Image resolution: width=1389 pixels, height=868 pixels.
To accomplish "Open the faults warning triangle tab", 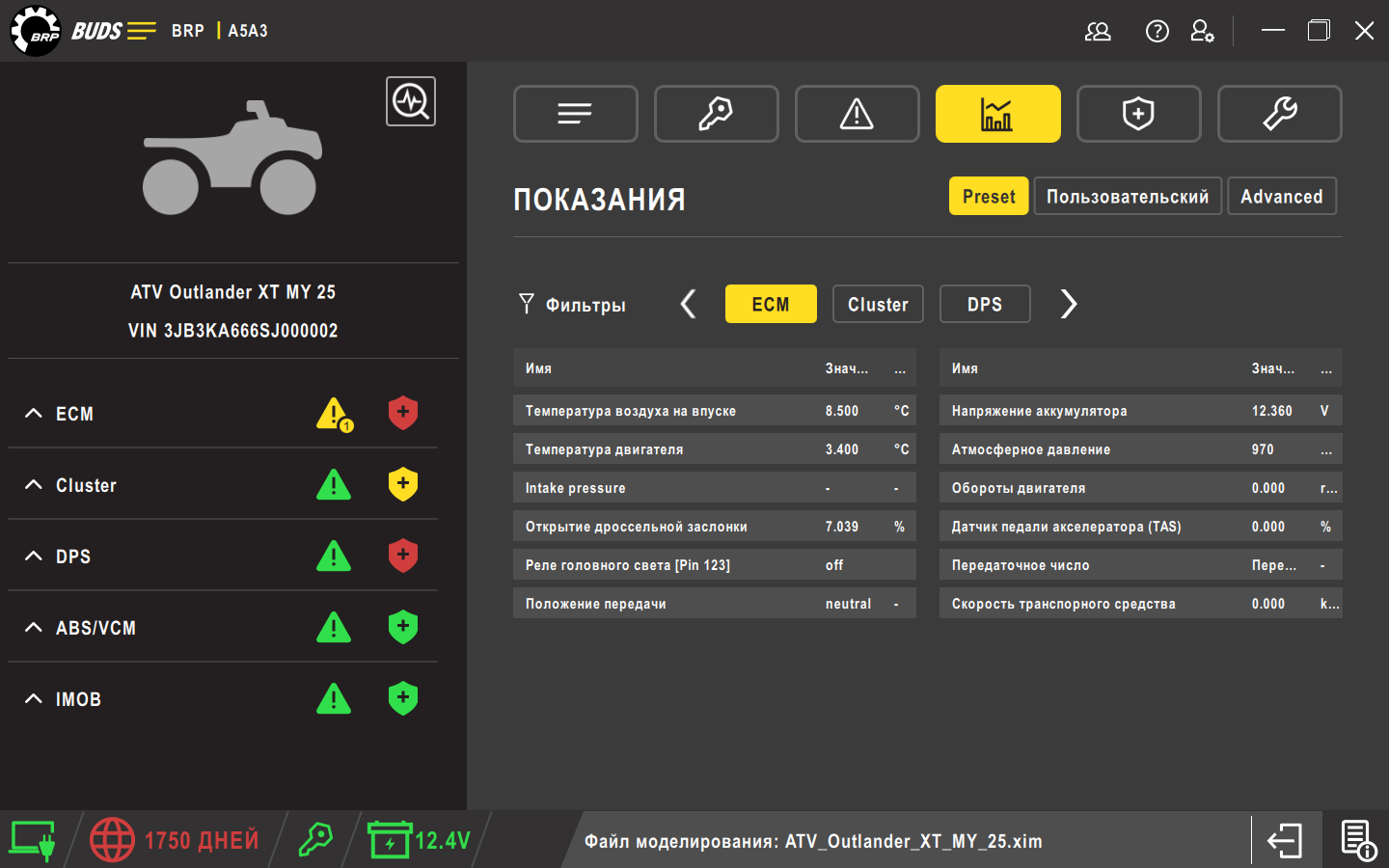I will click(858, 114).
